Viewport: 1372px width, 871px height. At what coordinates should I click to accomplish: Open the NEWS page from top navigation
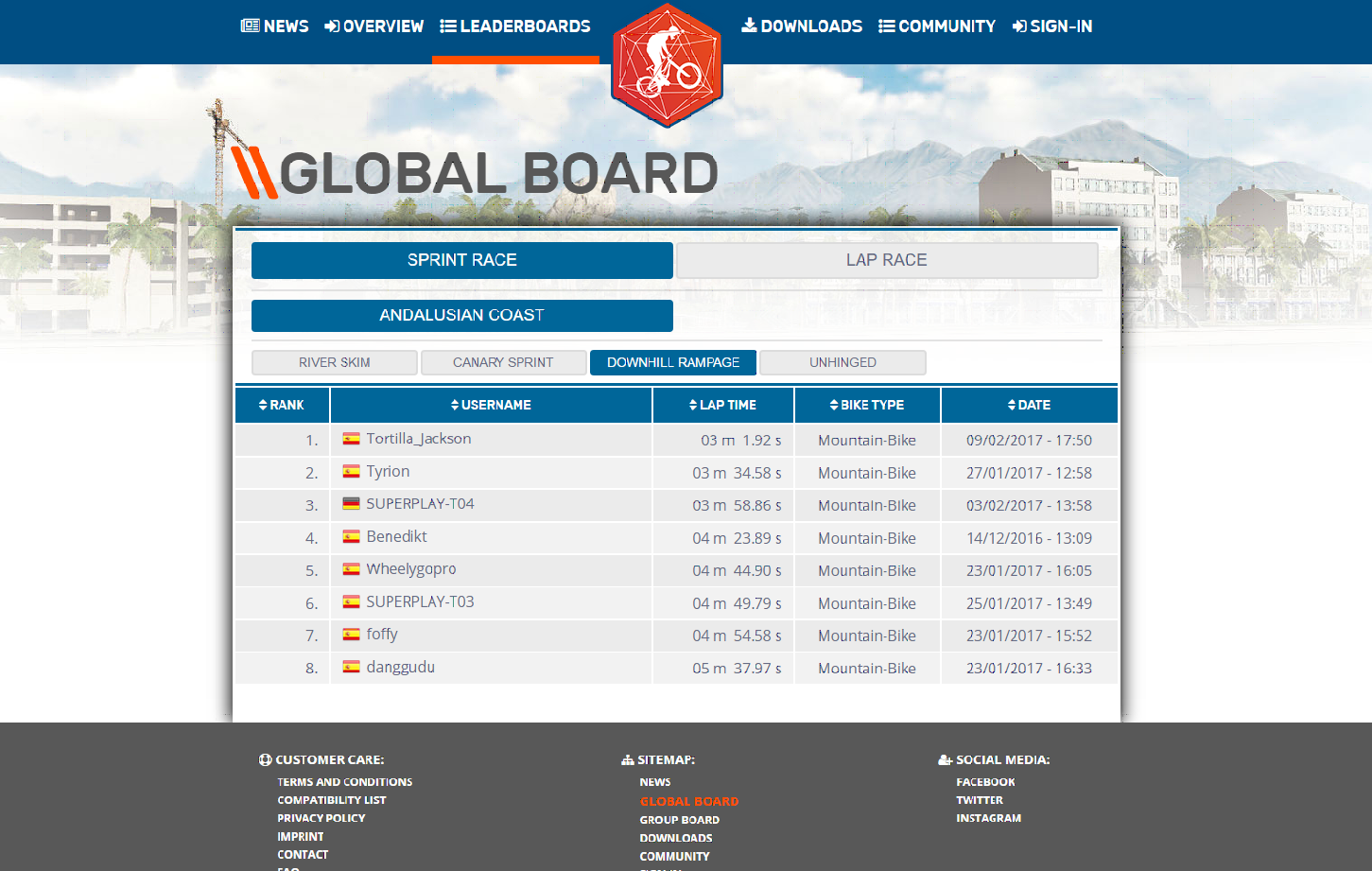(275, 26)
